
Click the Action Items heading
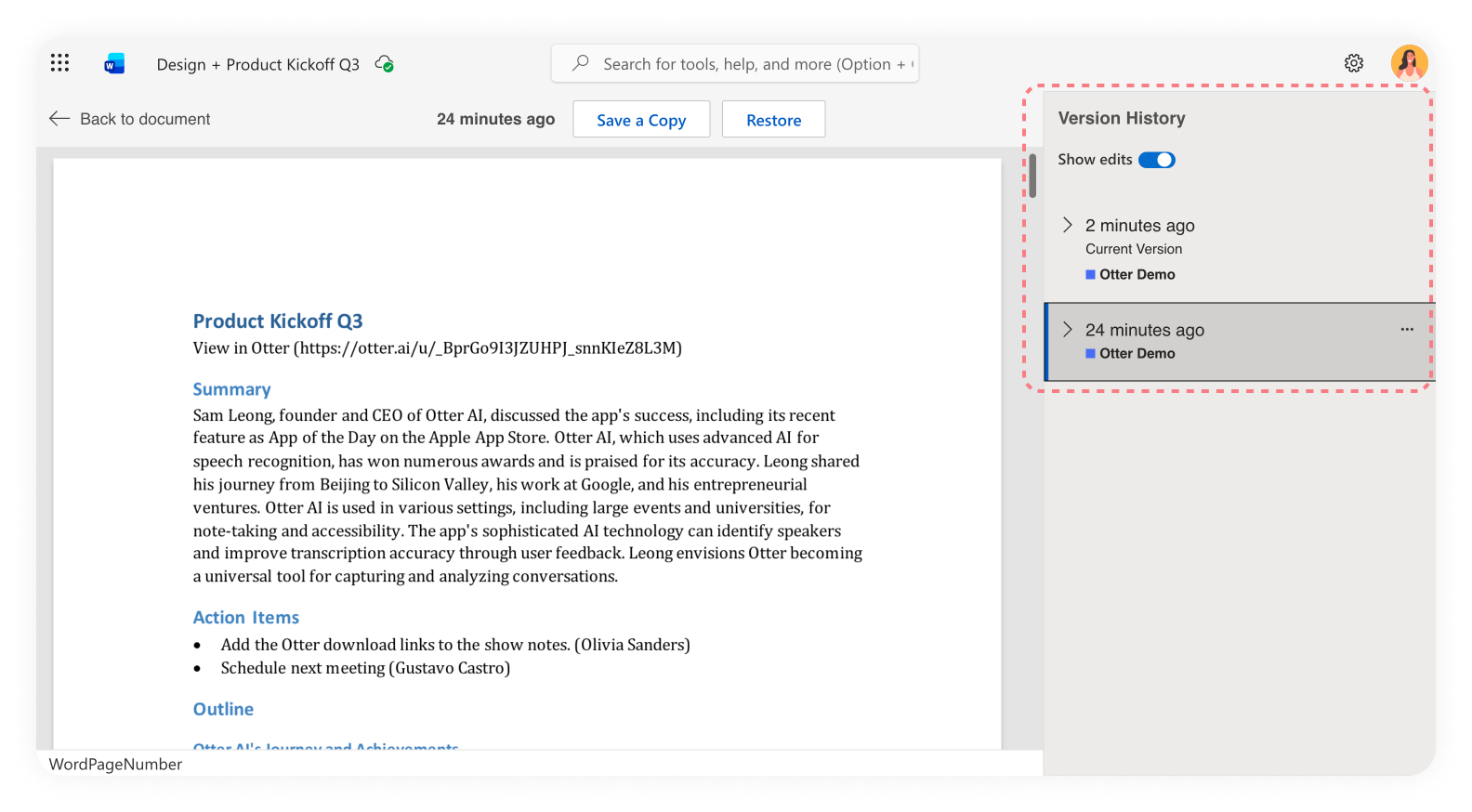pyautogui.click(x=246, y=617)
